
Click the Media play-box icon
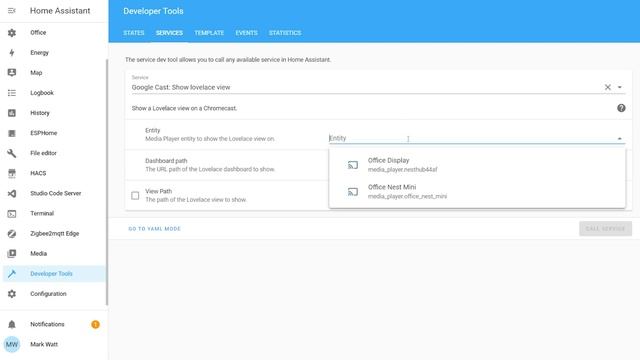pos(12,253)
